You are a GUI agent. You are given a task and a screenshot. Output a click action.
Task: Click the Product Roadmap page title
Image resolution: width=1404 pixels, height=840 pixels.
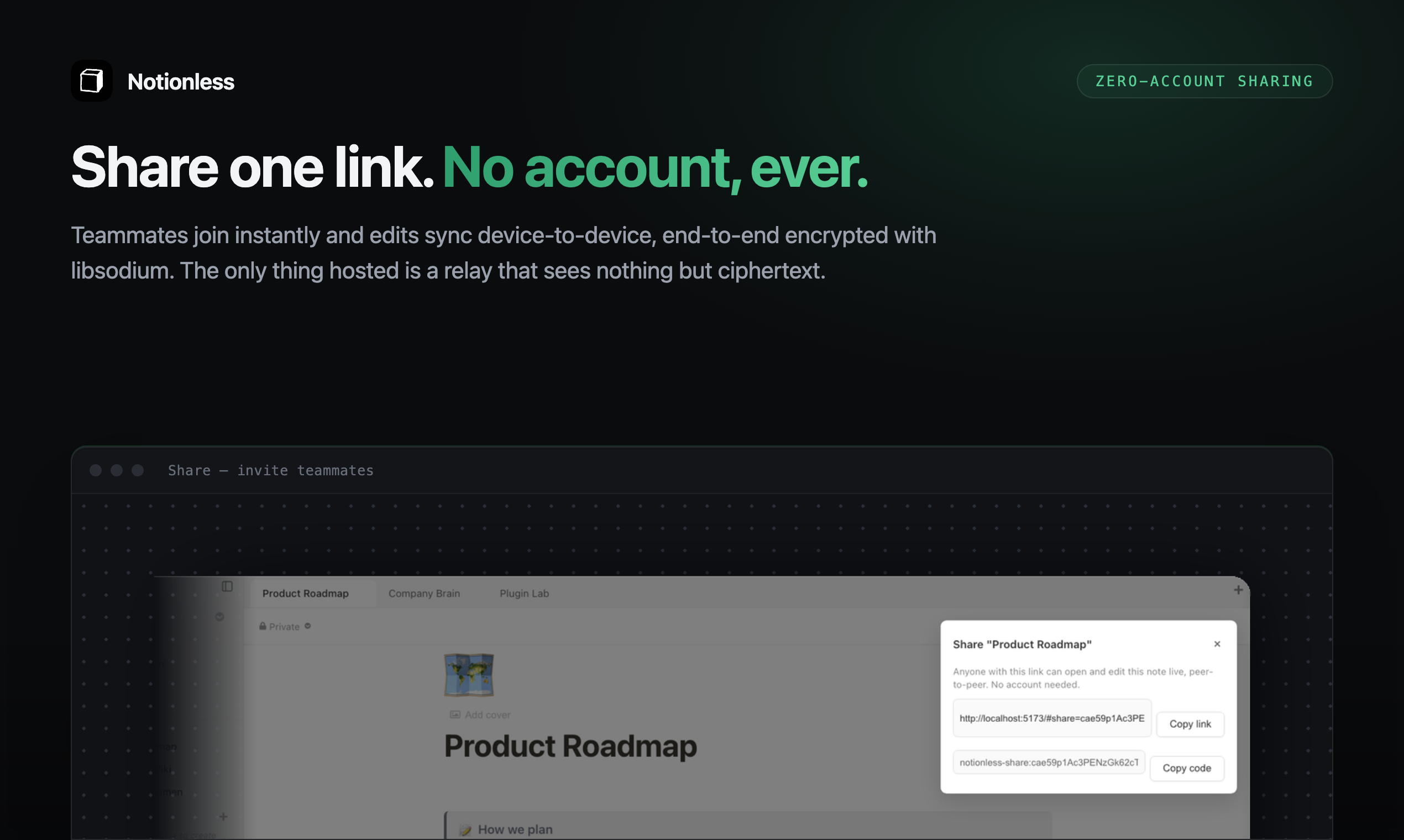pos(570,746)
